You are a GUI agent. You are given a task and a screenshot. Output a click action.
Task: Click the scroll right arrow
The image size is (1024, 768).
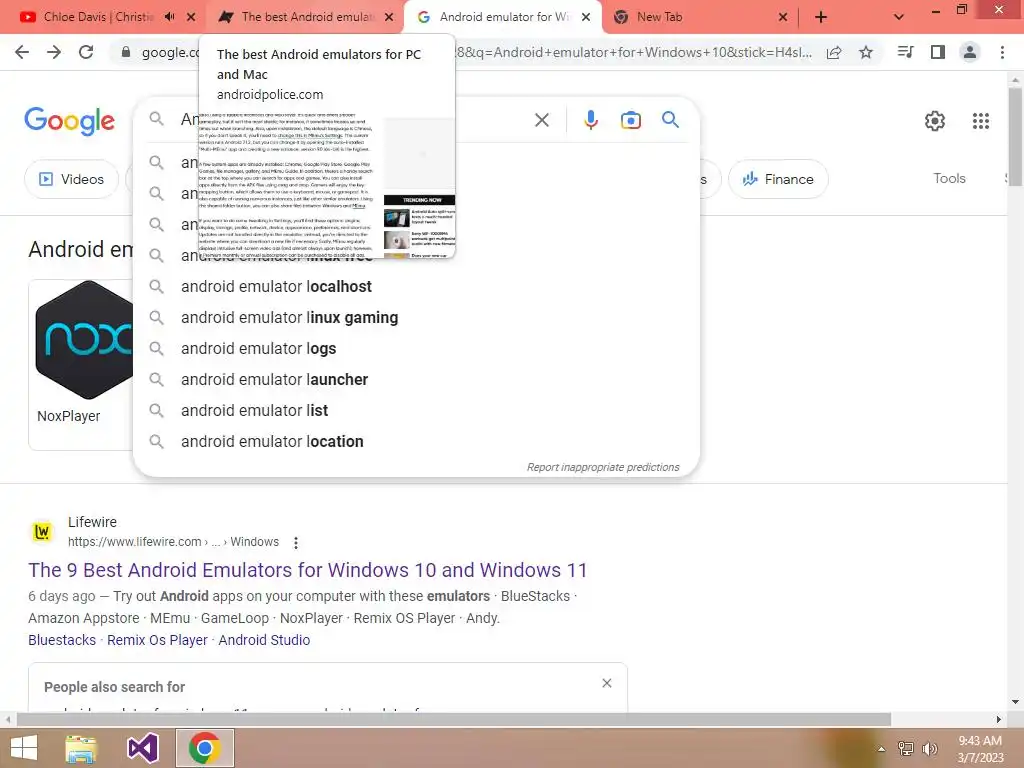point(999,720)
